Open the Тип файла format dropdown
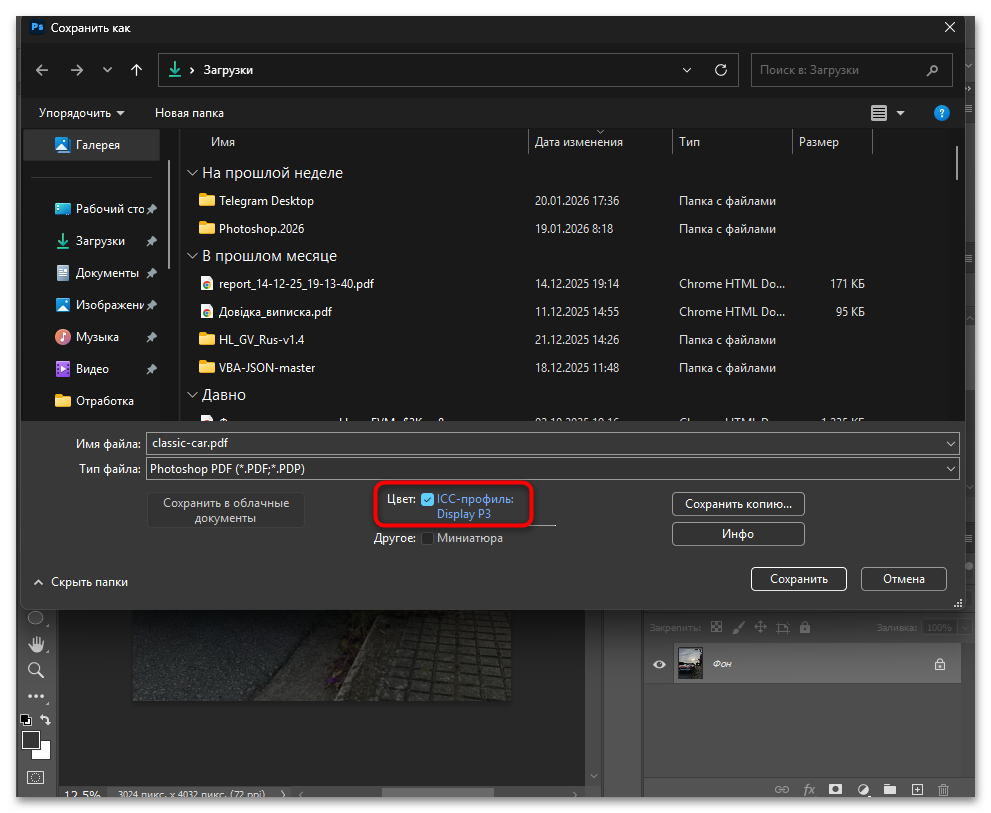 tap(552, 468)
